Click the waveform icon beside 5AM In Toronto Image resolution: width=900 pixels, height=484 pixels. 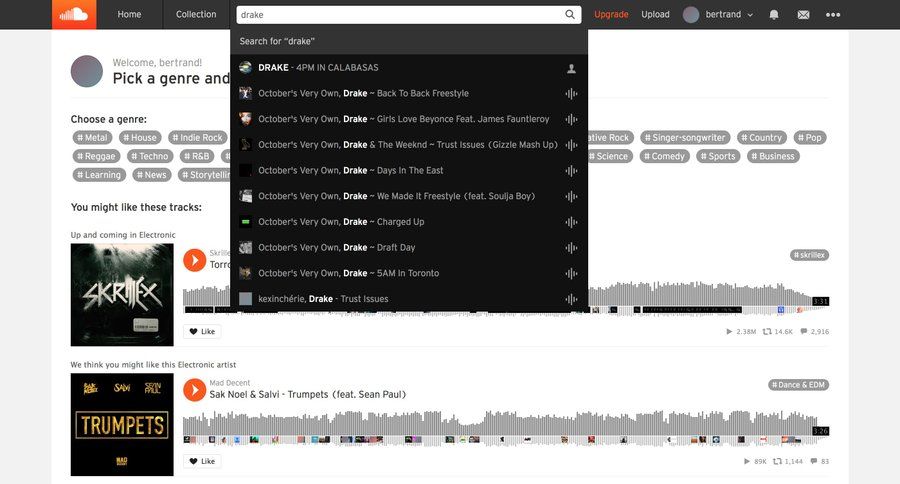click(571, 273)
